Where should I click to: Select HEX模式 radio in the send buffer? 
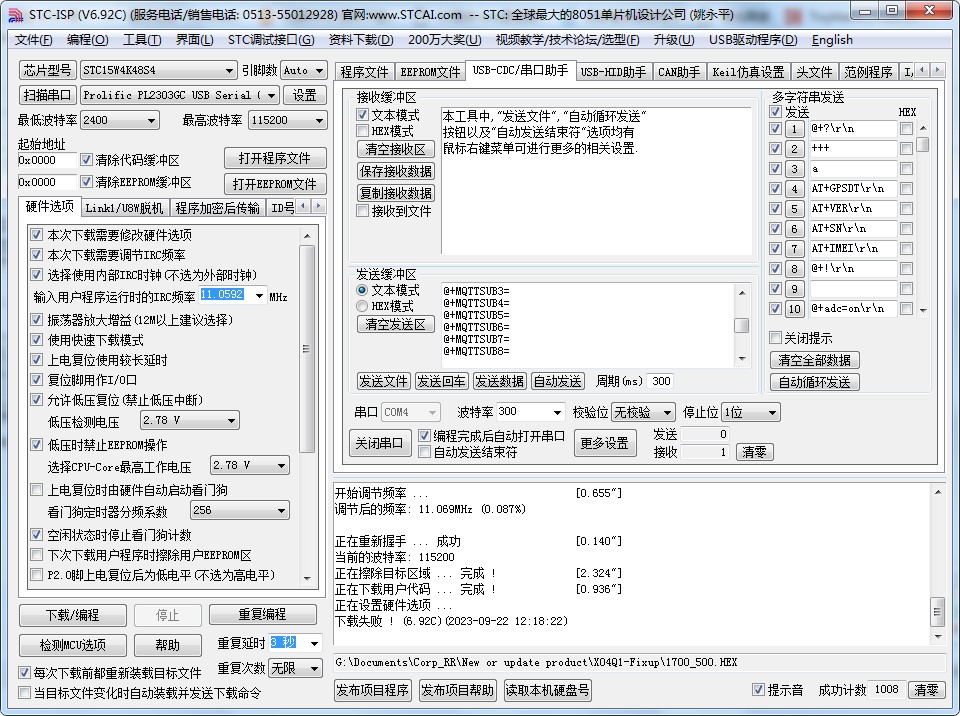(x=363, y=306)
